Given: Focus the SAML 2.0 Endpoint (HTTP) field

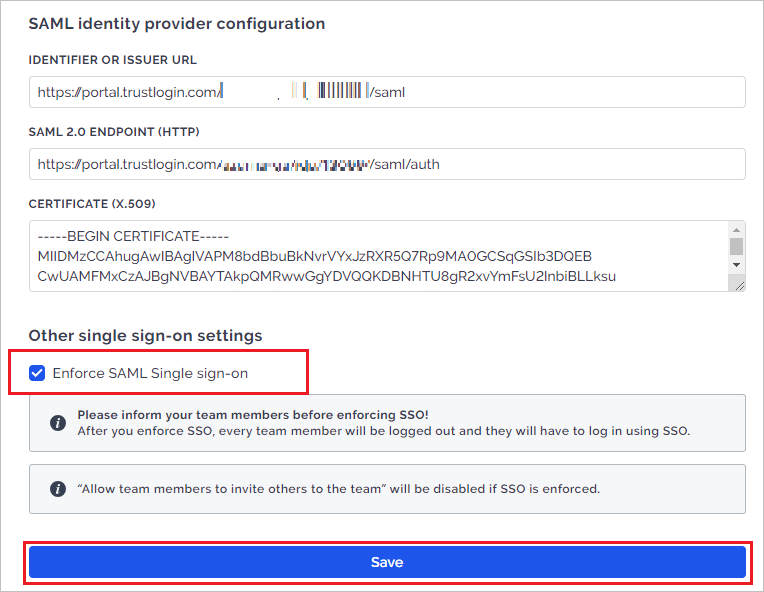Looking at the screenshot, I should (x=387, y=164).
